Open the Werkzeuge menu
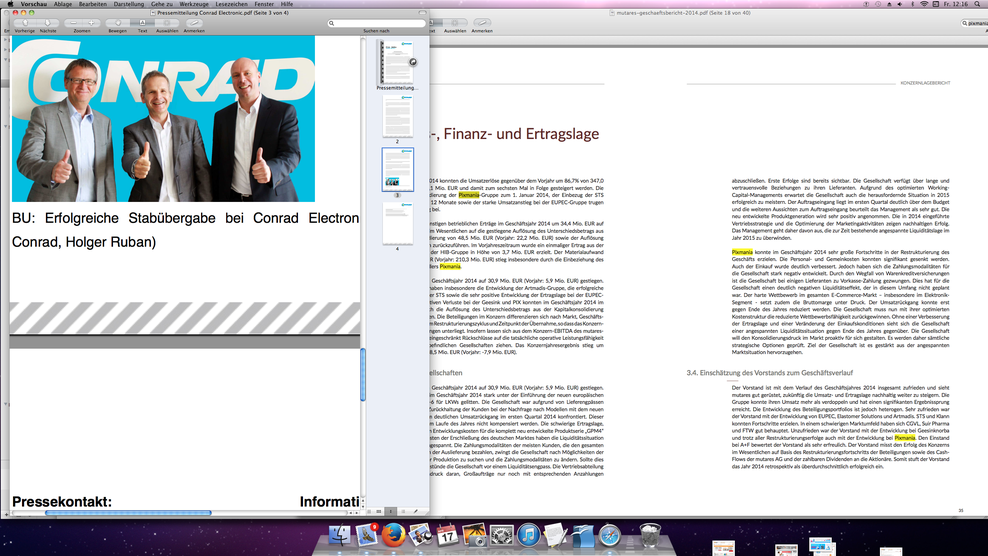Image resolution: width=988 pixels, height=556 pixels. click(x=194, y=4)
